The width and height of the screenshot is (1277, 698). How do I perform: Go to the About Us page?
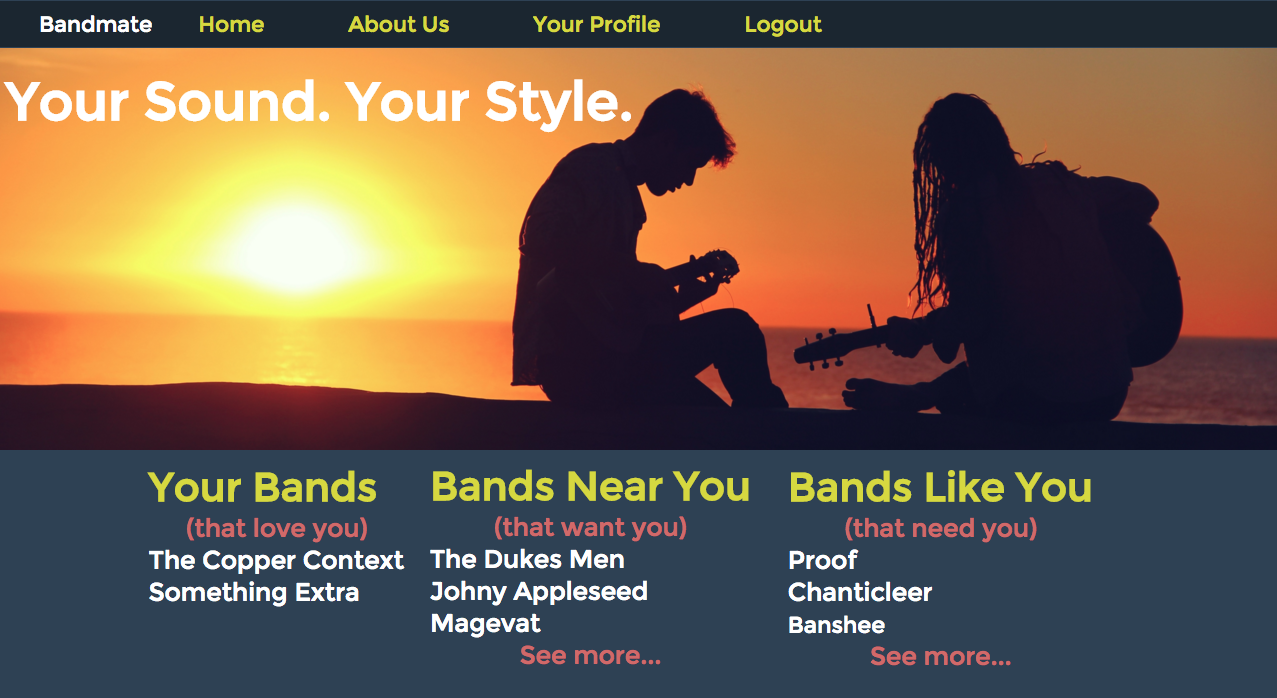[398, 24]
